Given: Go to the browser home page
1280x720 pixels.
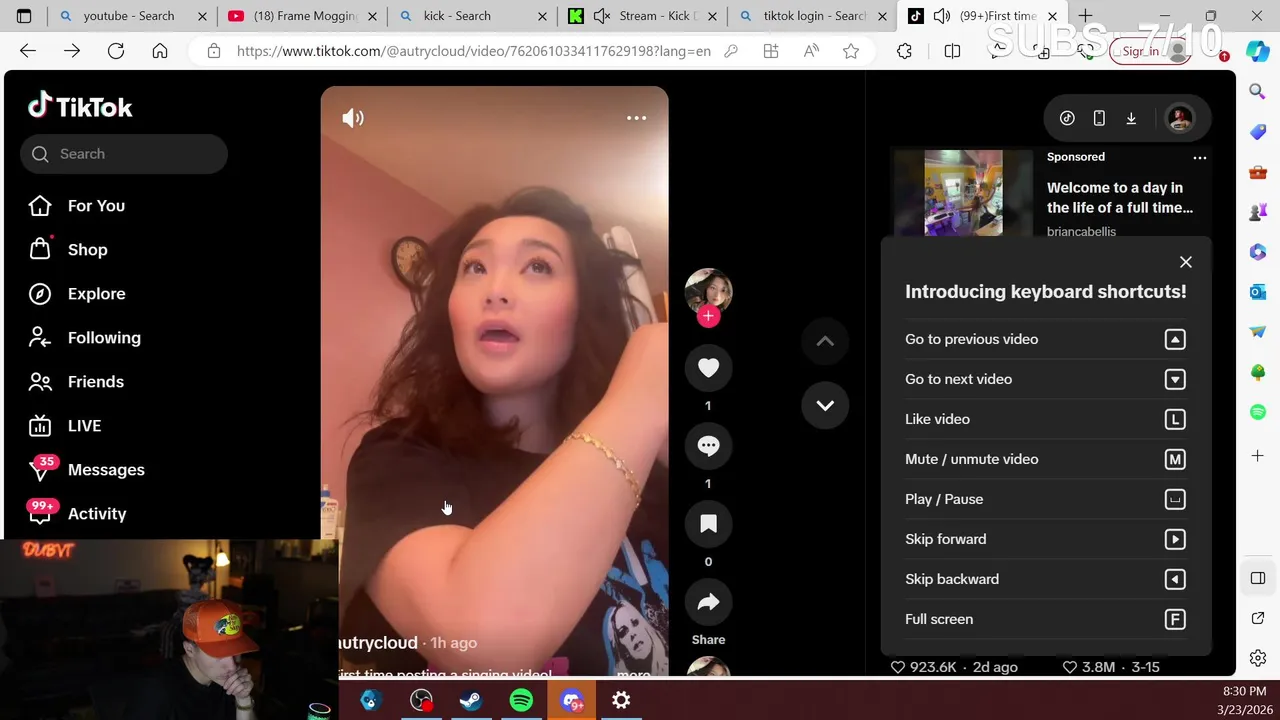Looking at the screenshot, I should pos(160,51).
